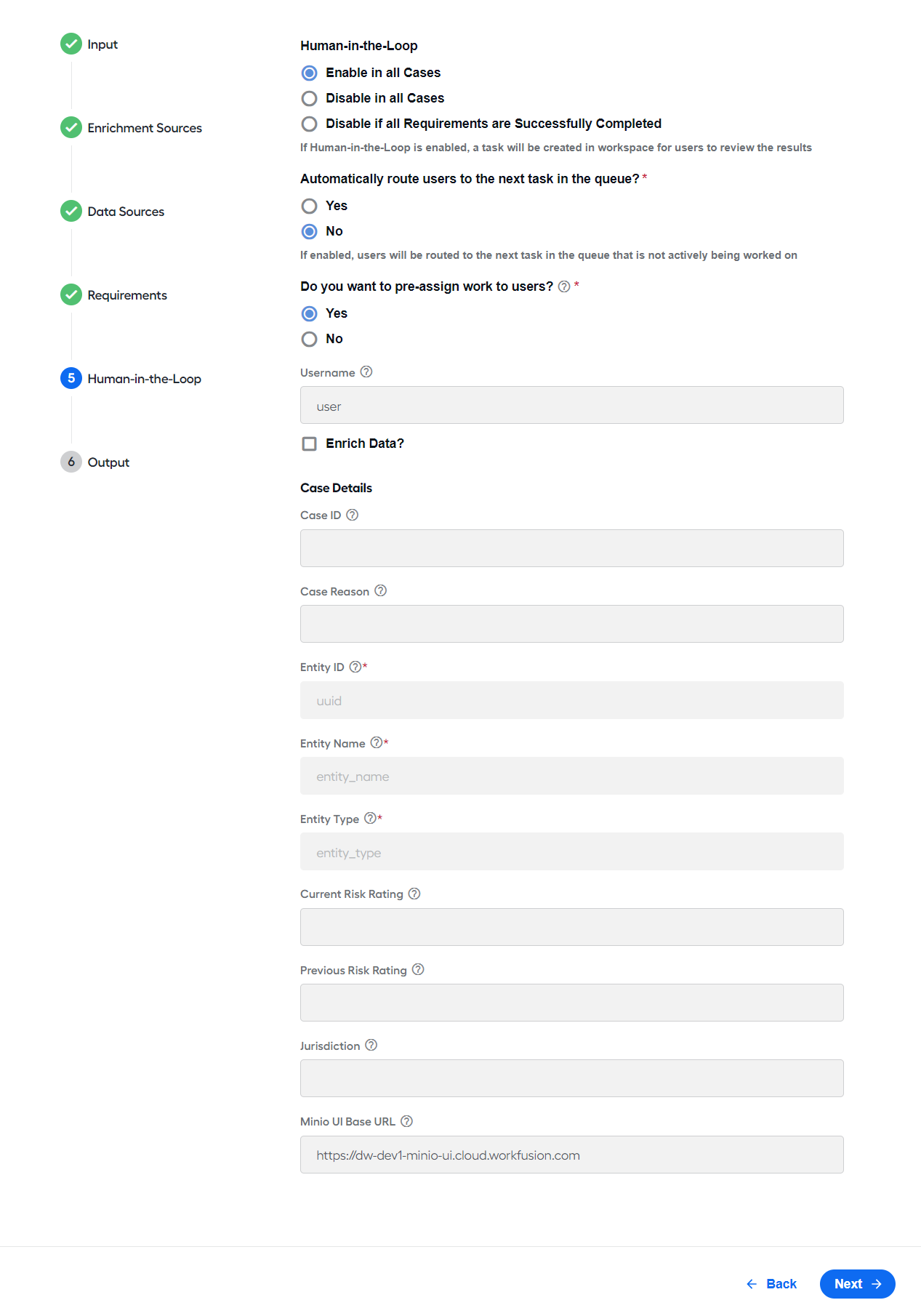Viewport: 921px width, 1316px height.
Task: Open Jurisdiction help icon
Action: (x=371, y=1045)
